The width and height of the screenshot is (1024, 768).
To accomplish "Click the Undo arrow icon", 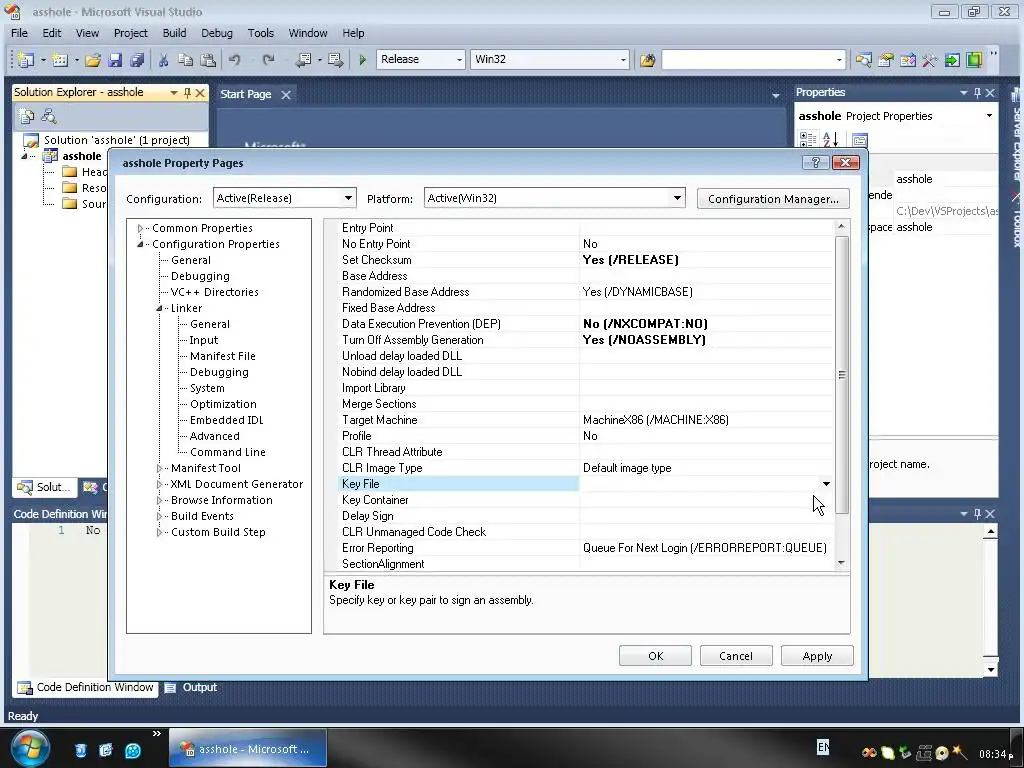I will pyautogui.click(x=234, y=60).
